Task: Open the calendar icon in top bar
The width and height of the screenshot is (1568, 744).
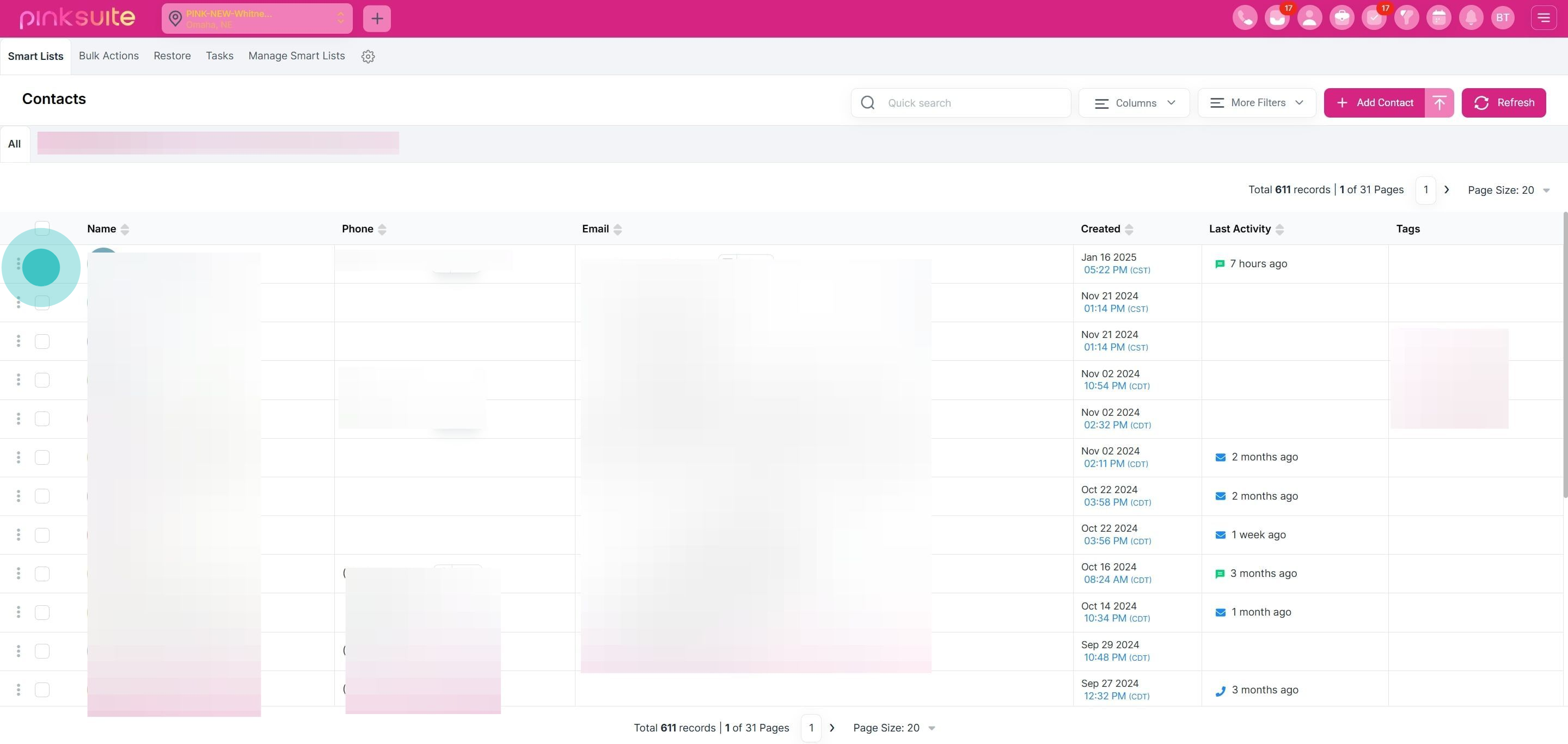Action: click(1438, 17)
